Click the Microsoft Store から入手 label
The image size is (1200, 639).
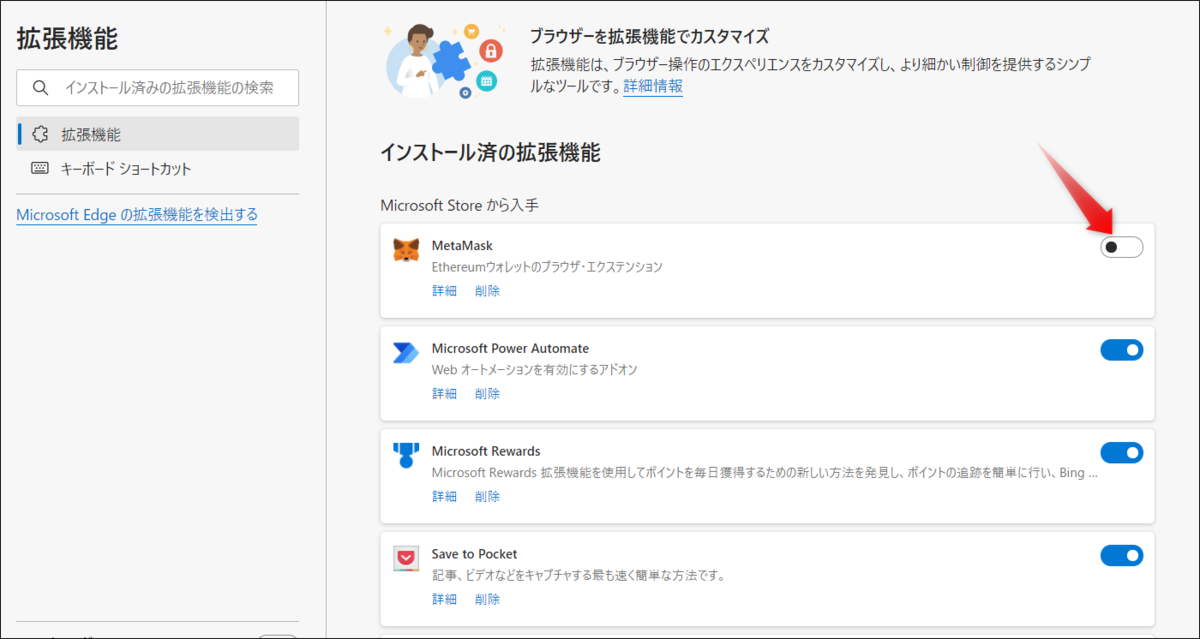pos(460,205)
